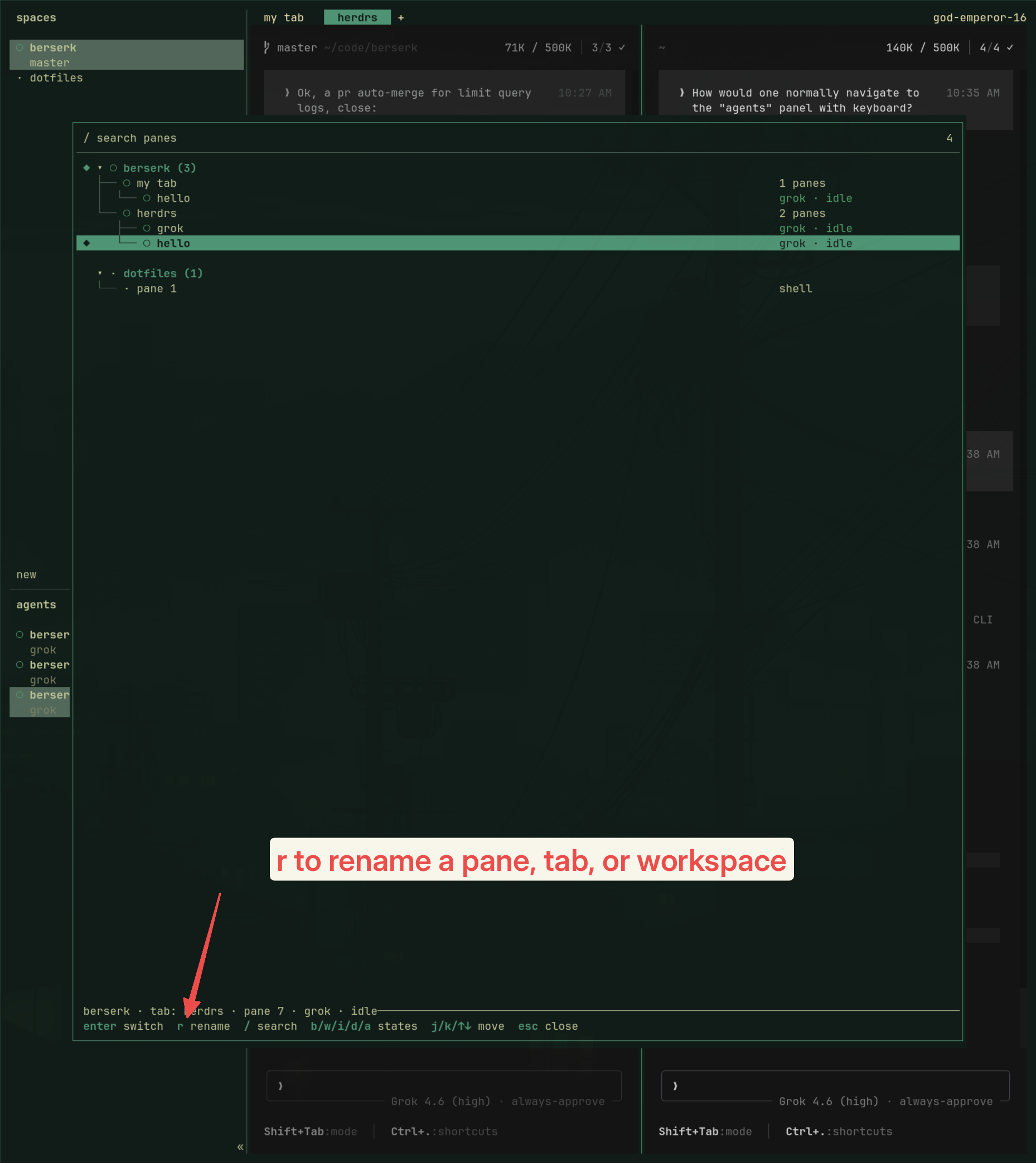Click the spaces panel heading

(36, 18)
